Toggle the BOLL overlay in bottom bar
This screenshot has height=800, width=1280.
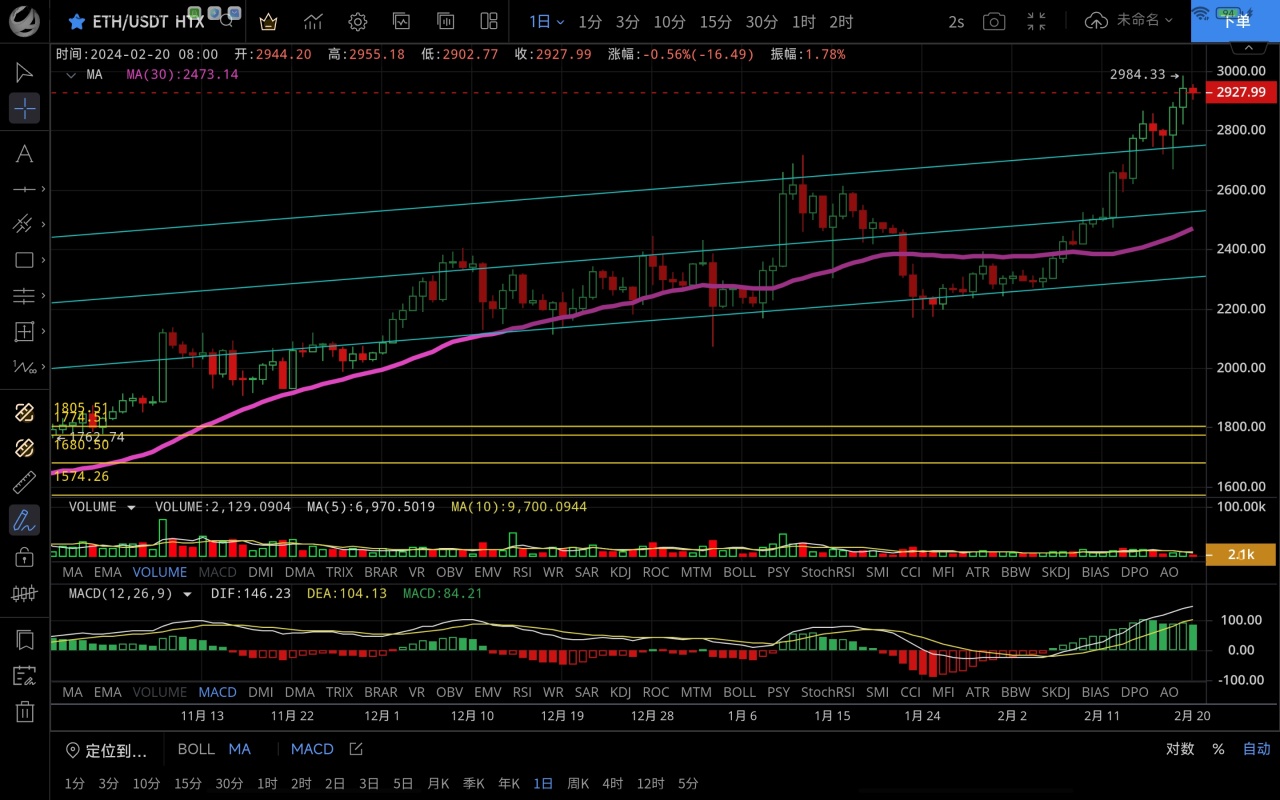click(x=196, y=749)
